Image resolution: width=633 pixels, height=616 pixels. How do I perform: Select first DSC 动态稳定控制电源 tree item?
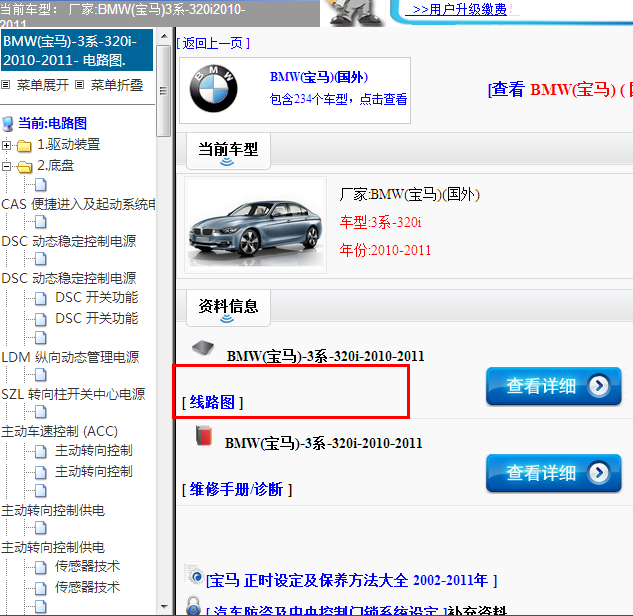(69, 241)
